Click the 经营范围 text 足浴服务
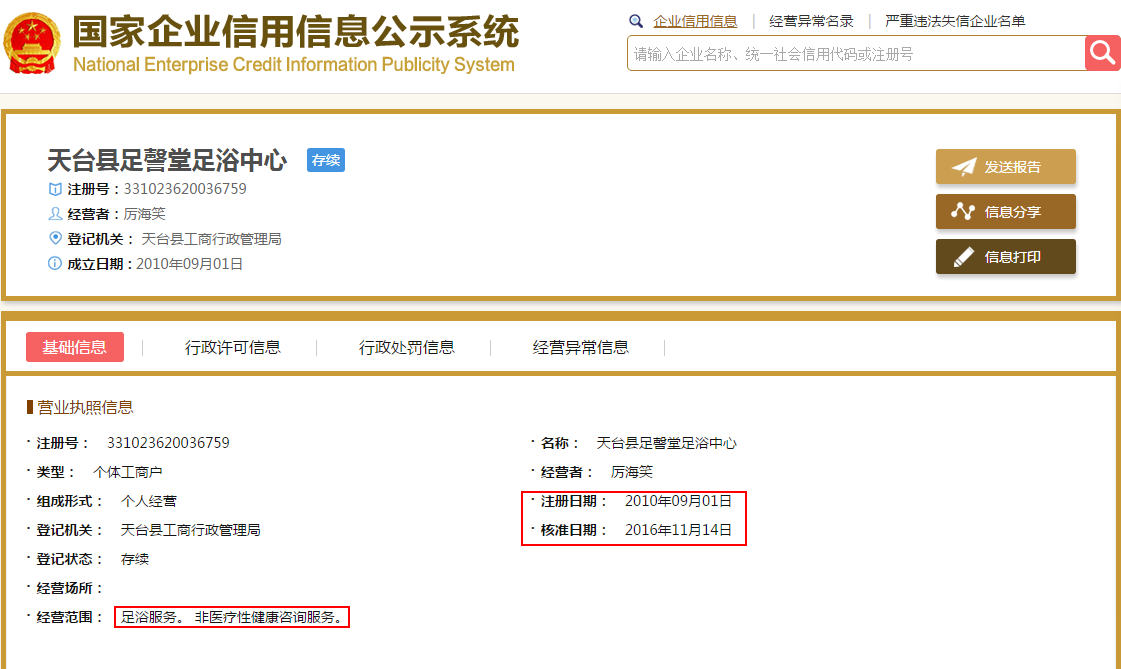This screenshot has height=669, width=1121. pos(152,617)
